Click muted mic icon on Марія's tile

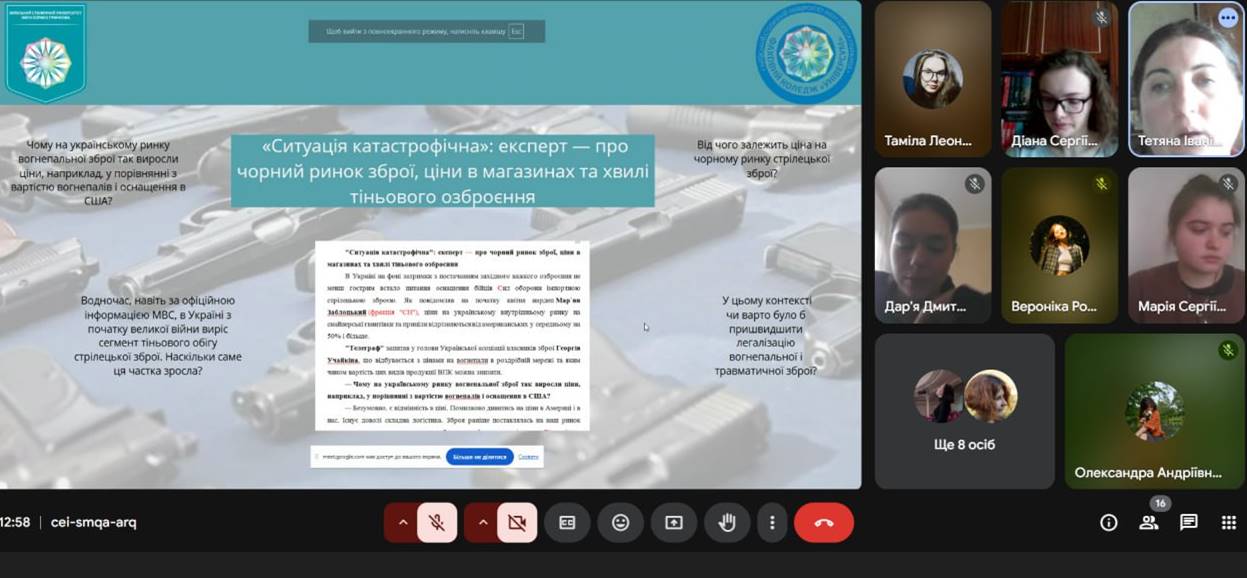[x=1228, y=184]
